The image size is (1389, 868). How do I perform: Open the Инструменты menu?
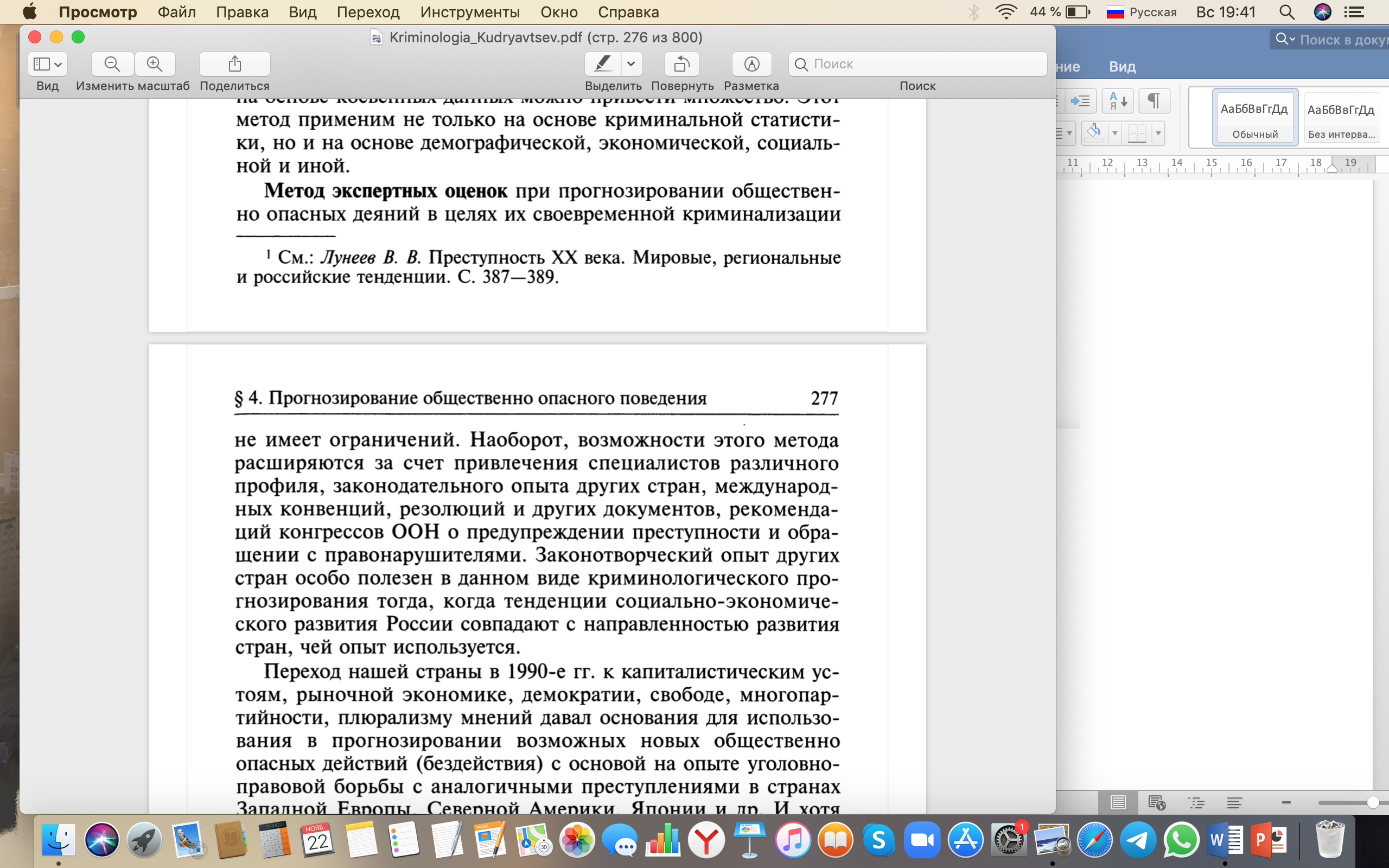tap(470, 12)
